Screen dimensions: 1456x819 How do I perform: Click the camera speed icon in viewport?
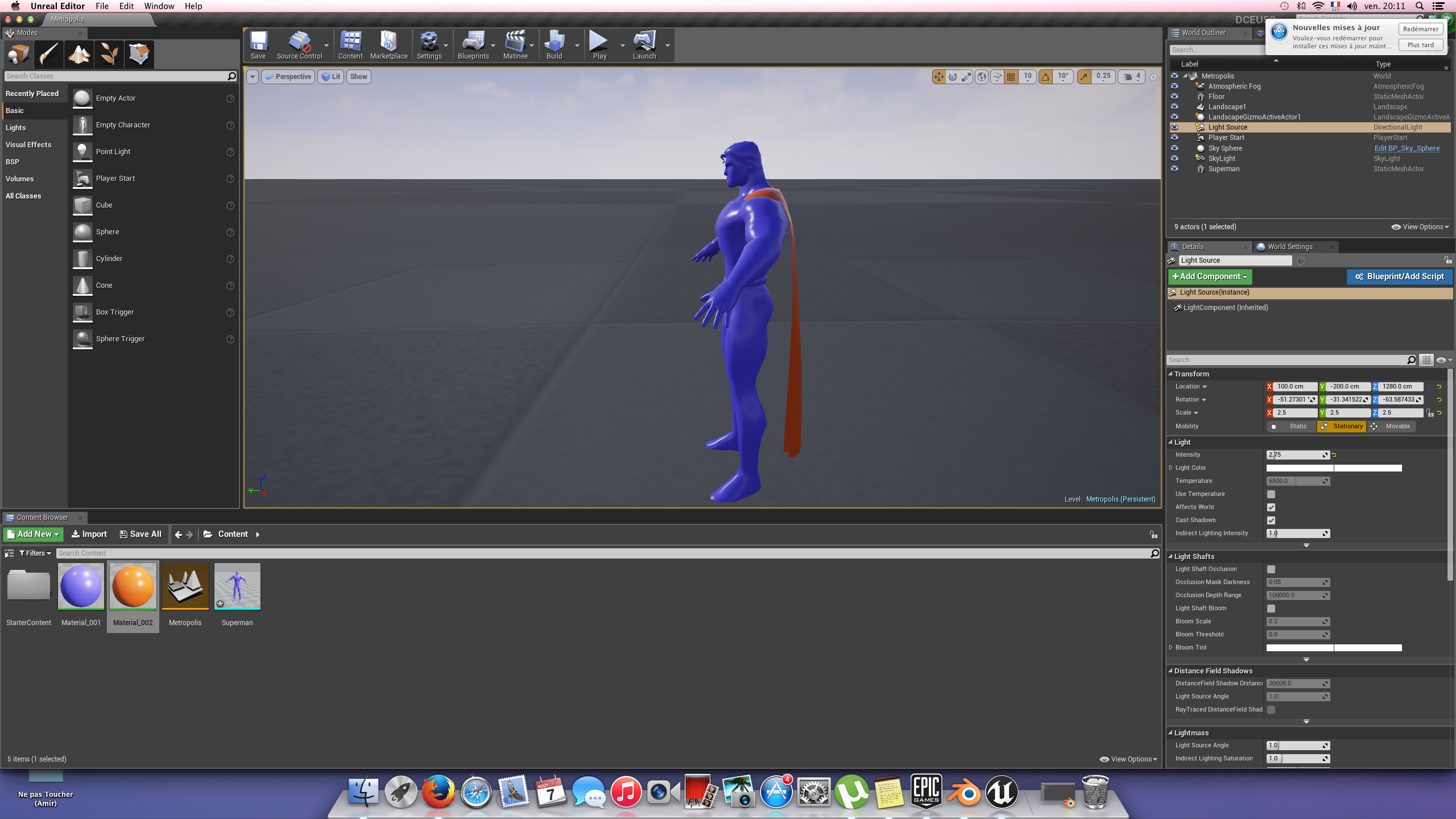[1128, 77]
